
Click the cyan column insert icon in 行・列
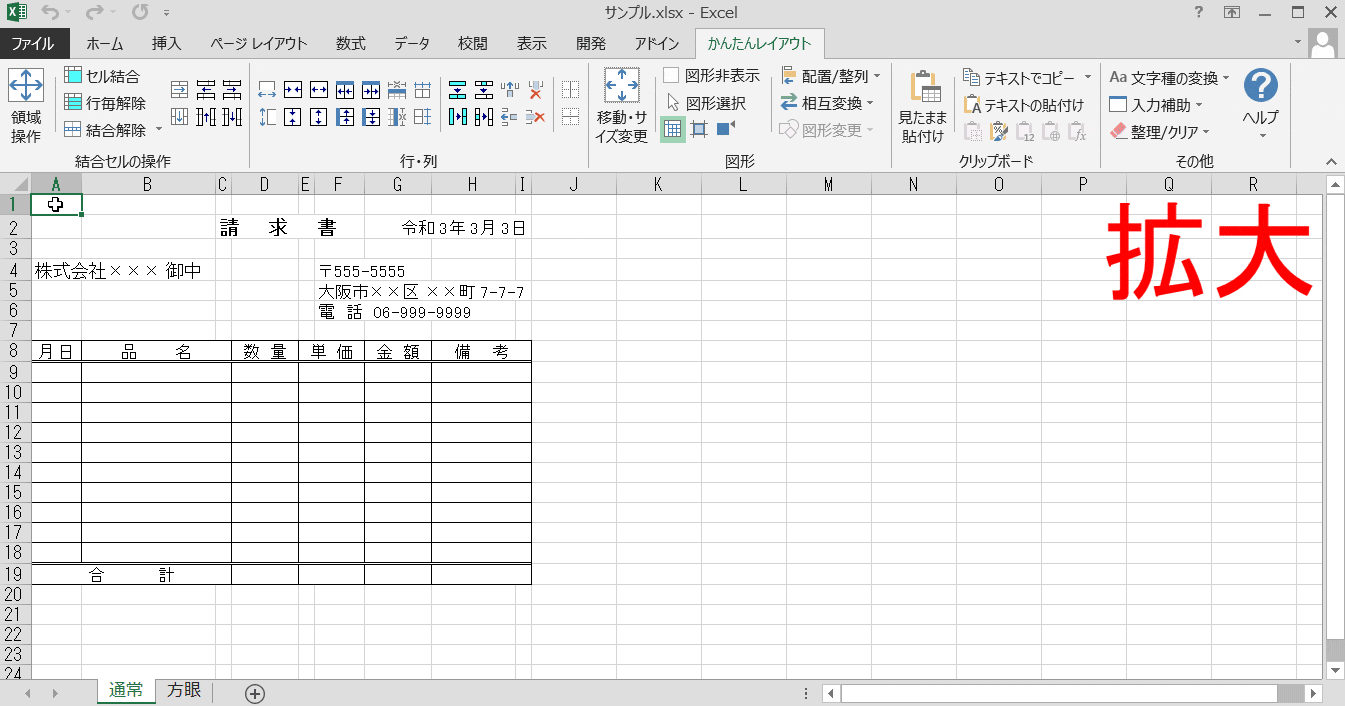click(x=458, y=117)
